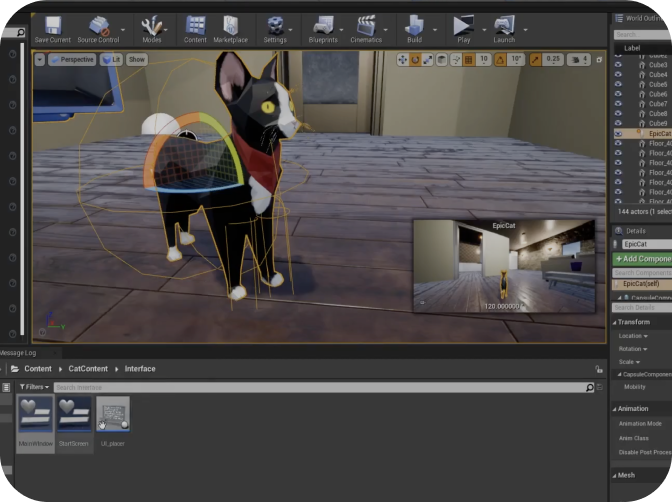Hide Cube8 using its eye icon
Screen dimensions: 672x502
(618, 114)
